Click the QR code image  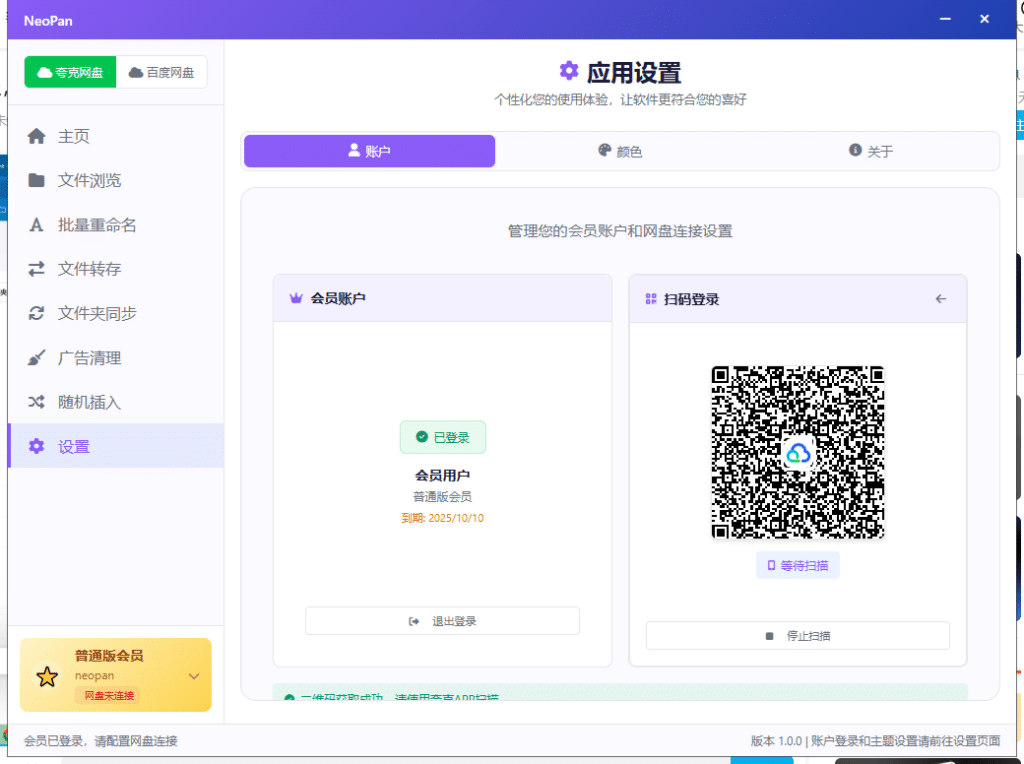pos(797,453)
